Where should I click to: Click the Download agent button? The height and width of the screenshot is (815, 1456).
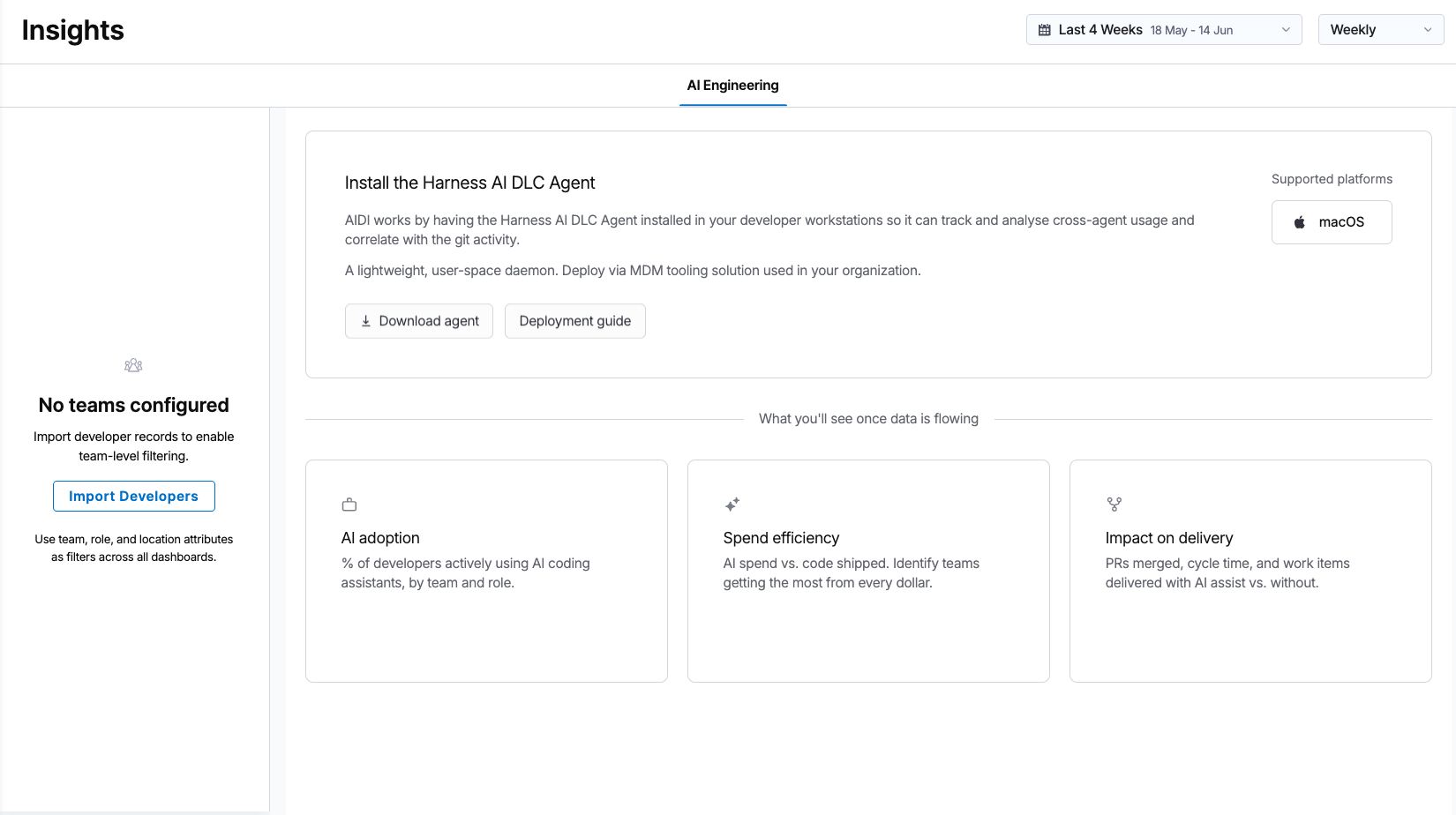coord(419,321)
